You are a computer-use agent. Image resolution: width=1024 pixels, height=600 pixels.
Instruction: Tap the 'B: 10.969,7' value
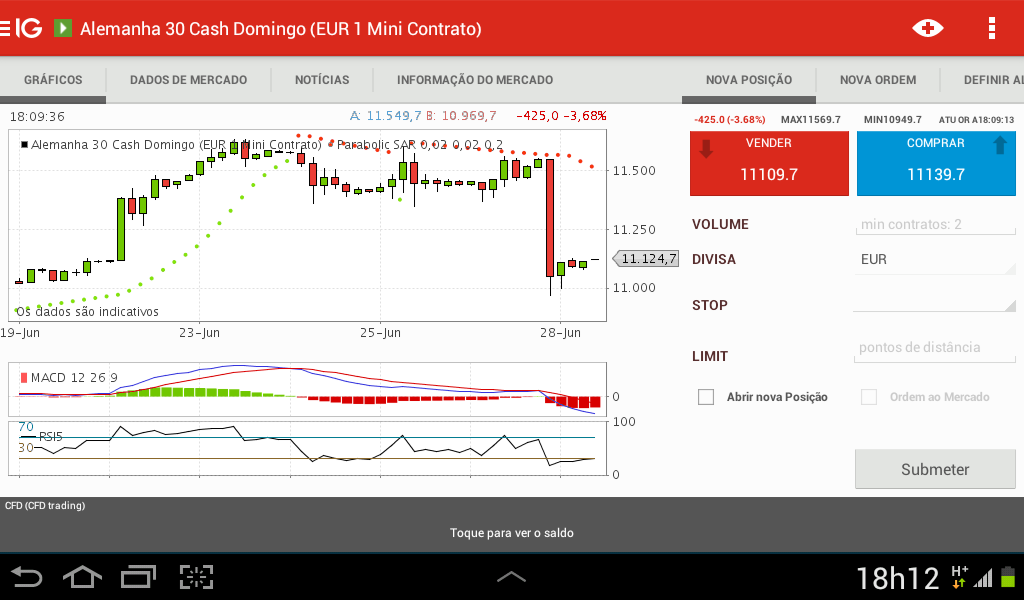coord(461,116)
